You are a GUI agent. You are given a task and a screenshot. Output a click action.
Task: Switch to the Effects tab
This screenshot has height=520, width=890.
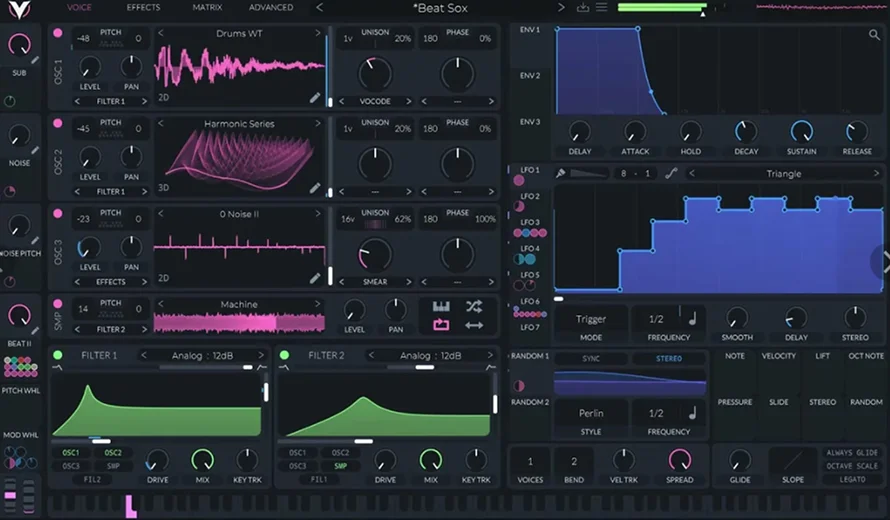143,8
